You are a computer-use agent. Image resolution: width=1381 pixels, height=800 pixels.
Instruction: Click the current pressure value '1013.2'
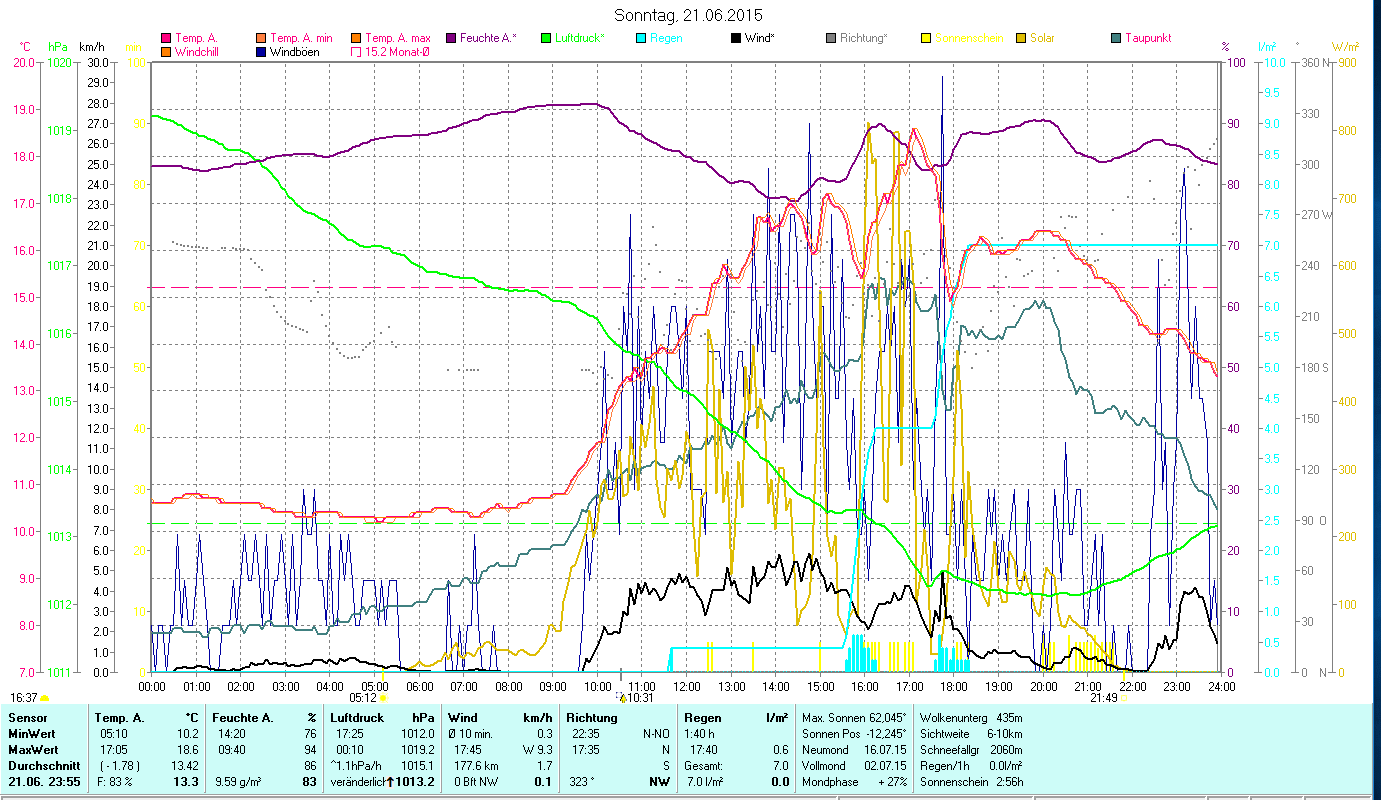pyautogui.click(x=414, y=782)
